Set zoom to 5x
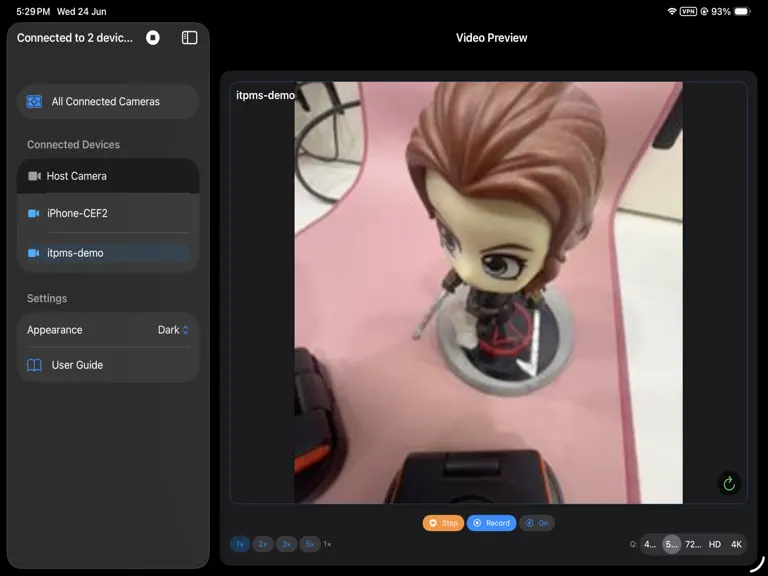 (x=310, y=544)
